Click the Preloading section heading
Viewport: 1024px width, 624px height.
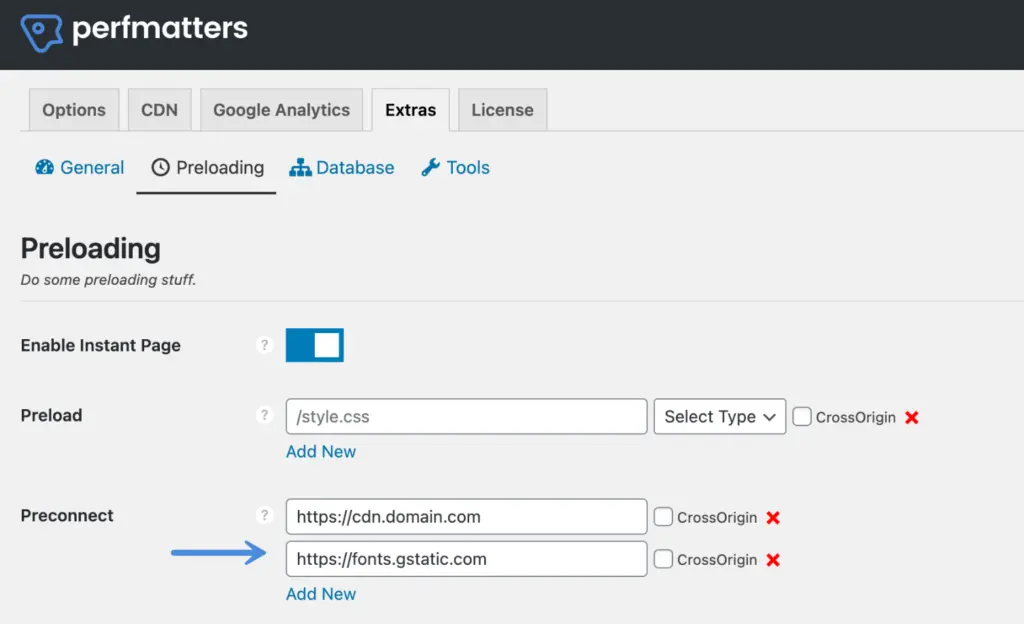(91, 249)
